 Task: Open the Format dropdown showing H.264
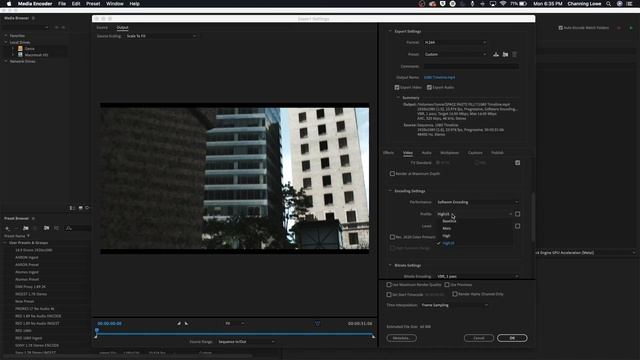click(455, 42)
